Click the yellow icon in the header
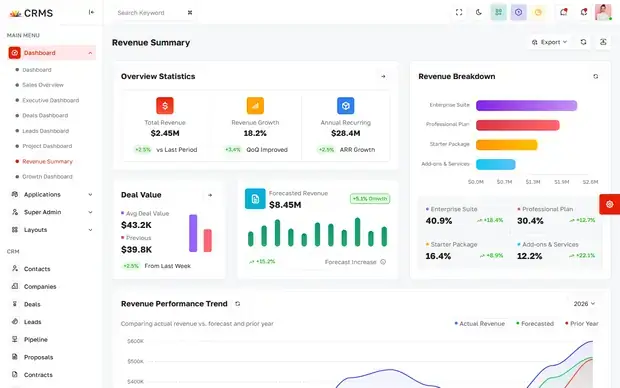620x388 pixels. [538, 12]
